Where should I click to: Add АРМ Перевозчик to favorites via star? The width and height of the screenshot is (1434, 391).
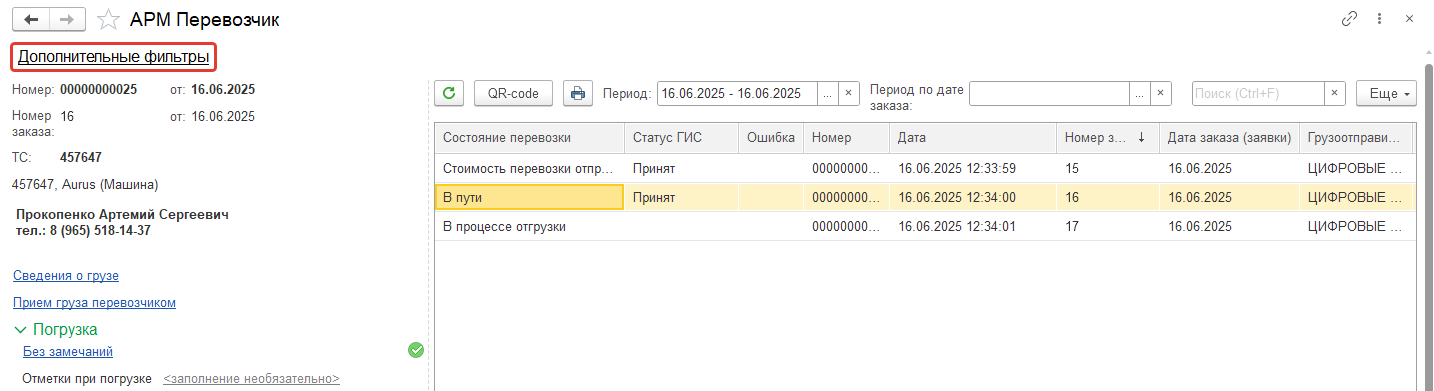point(108,19)
